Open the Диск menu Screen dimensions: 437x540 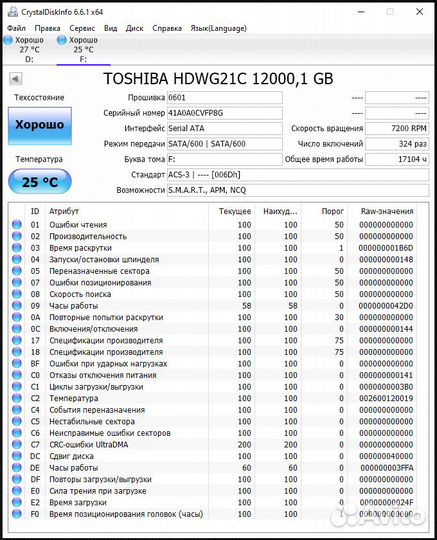click(x=134, y=28)
